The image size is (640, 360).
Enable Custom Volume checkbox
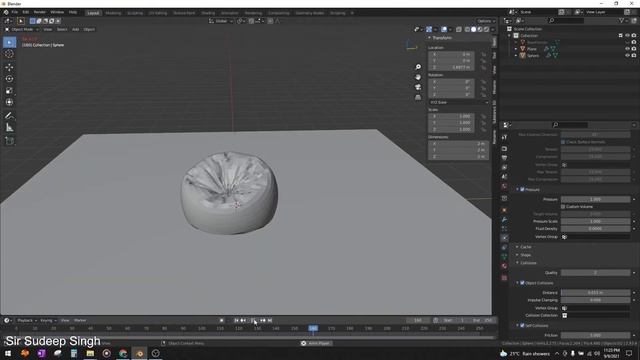(563, 207)
